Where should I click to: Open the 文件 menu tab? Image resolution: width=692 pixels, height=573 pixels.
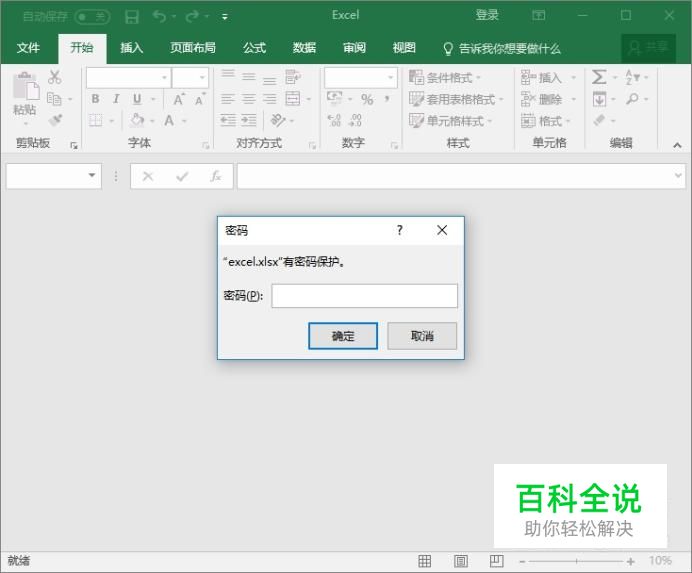28,48
